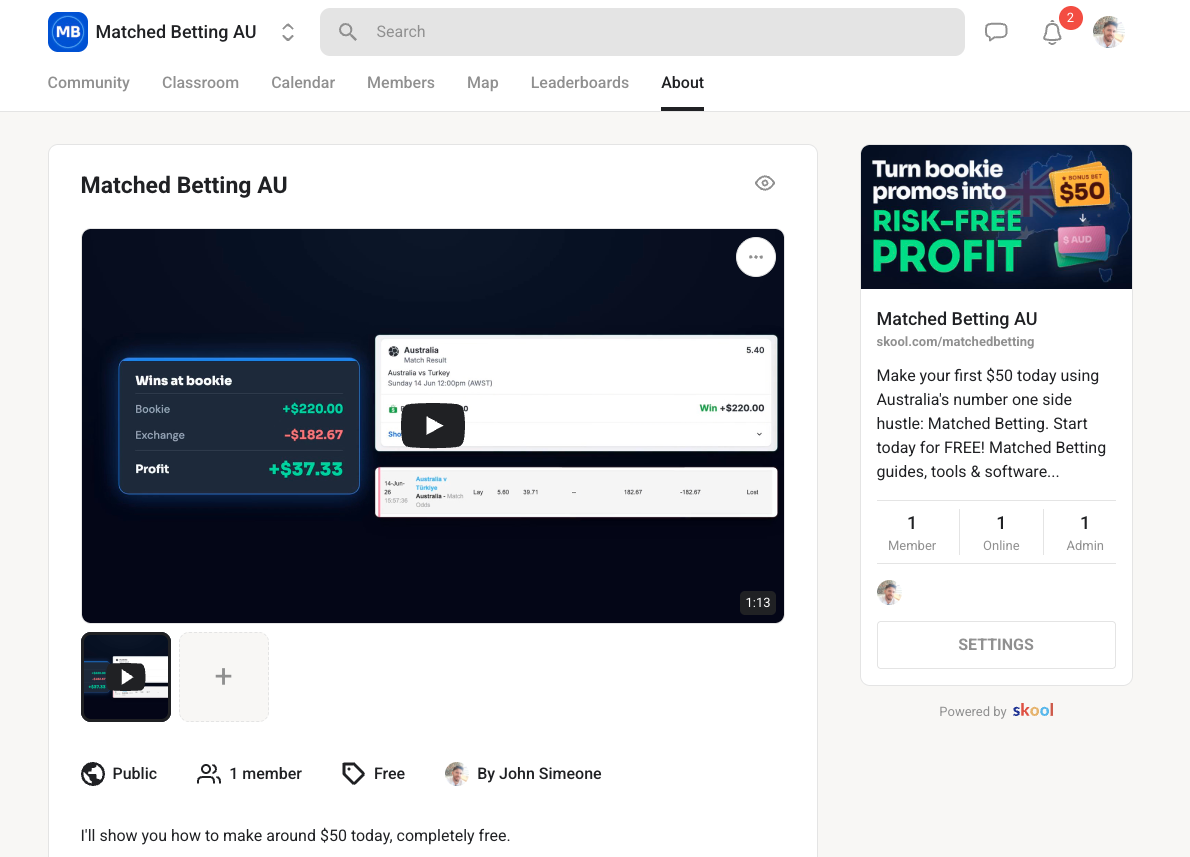View the Leaderboards tab
Screen dimensions: 1190x857
pyautogui.click(x=580, y=83)
